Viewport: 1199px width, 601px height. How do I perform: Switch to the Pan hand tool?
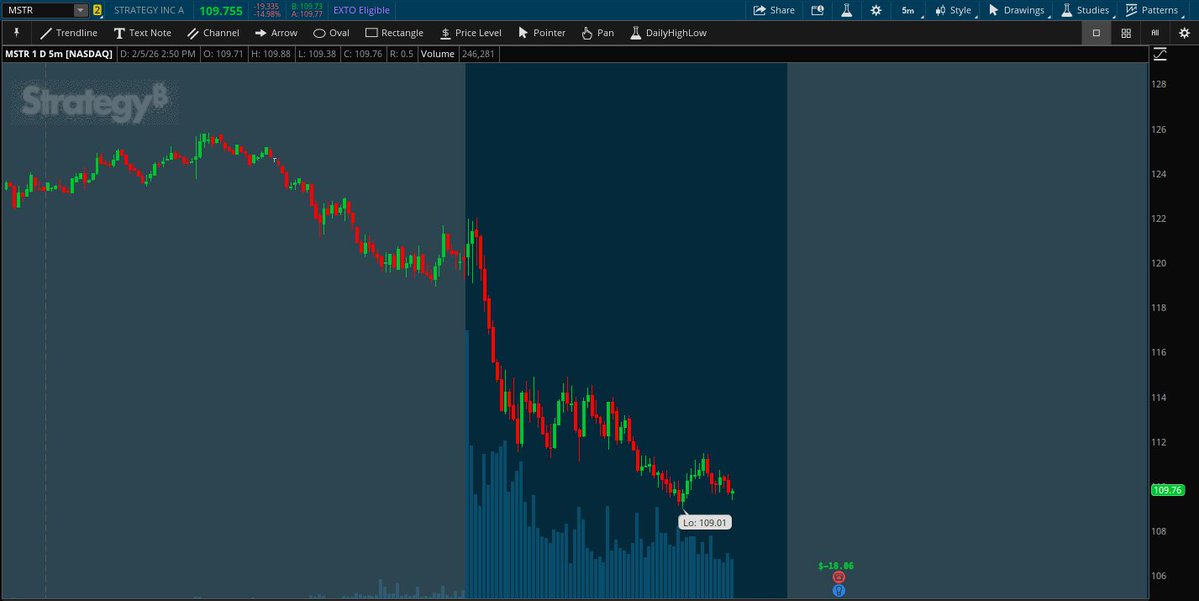597,32
